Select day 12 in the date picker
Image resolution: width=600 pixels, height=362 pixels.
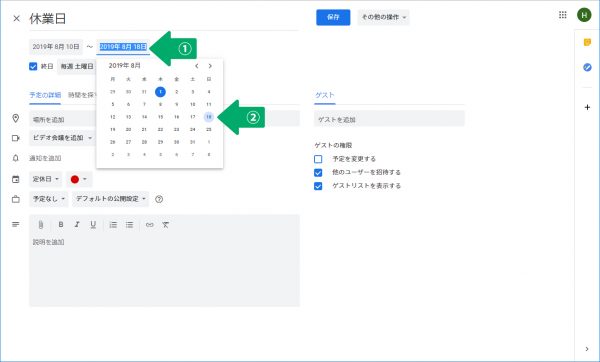112,117
